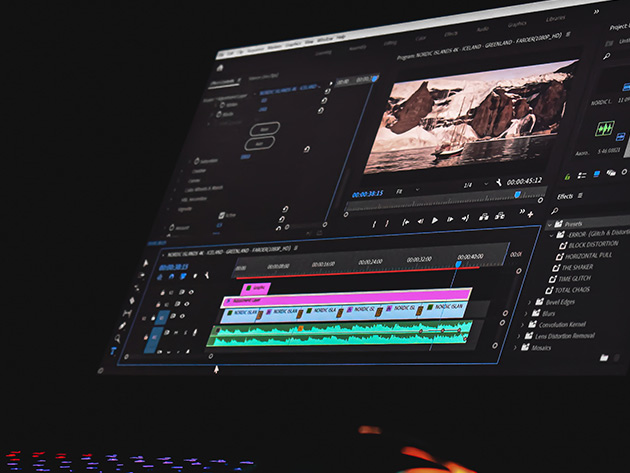This screenshot has width=630, height=473.
Task: Toggle animation stopwatch beside Saturation
Action: click(195, 160)
